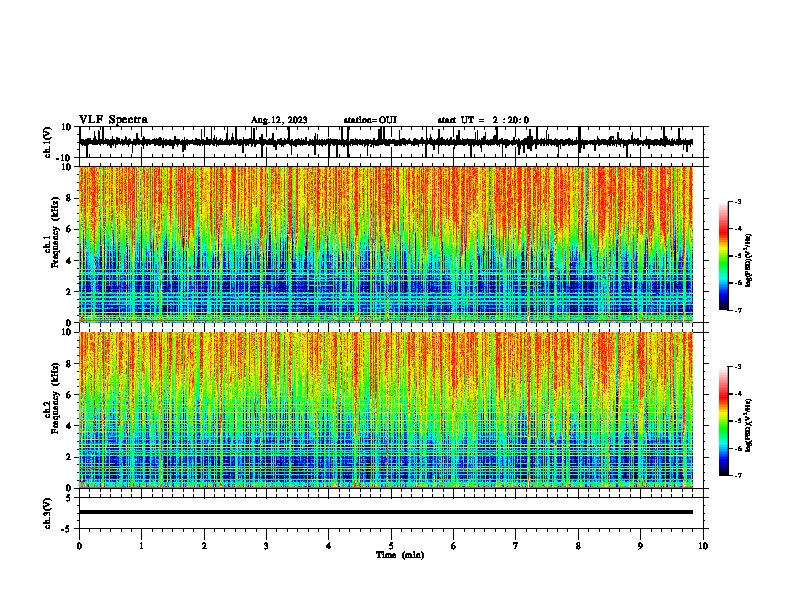Image resolution: width=792 pixels, height=612 pixels.
Task: Click the "7" tick on the time axis
Action: pos(516,546)
